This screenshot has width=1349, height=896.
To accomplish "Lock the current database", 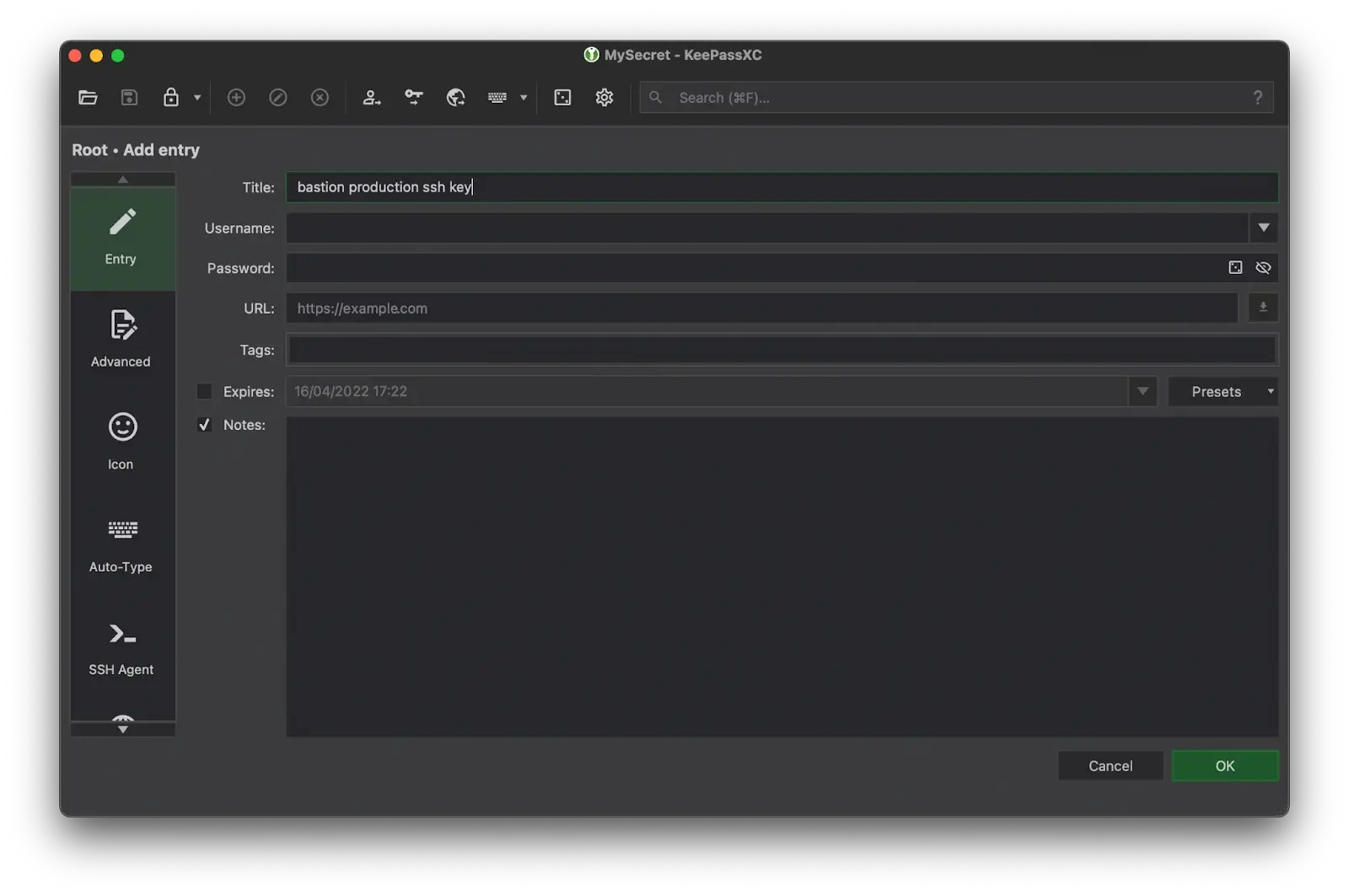I will (x=173, y=97).
